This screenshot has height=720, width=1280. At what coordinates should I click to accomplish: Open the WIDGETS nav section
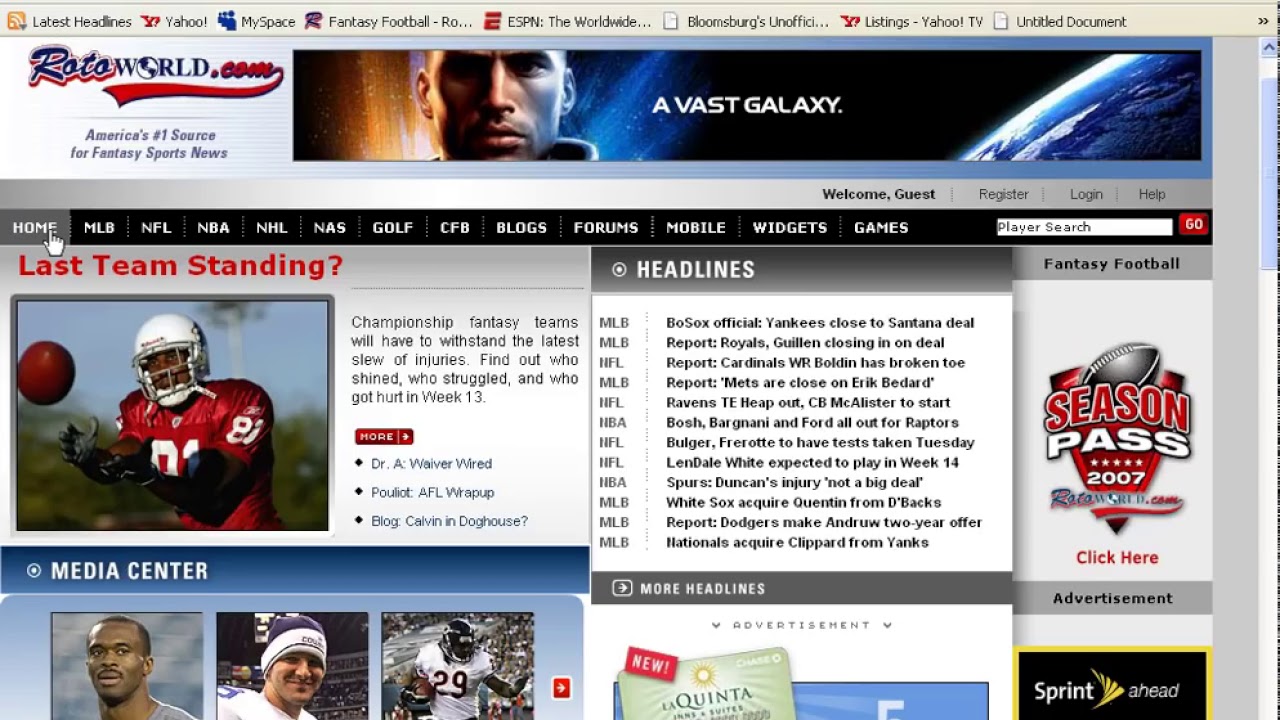coord(790,227)
